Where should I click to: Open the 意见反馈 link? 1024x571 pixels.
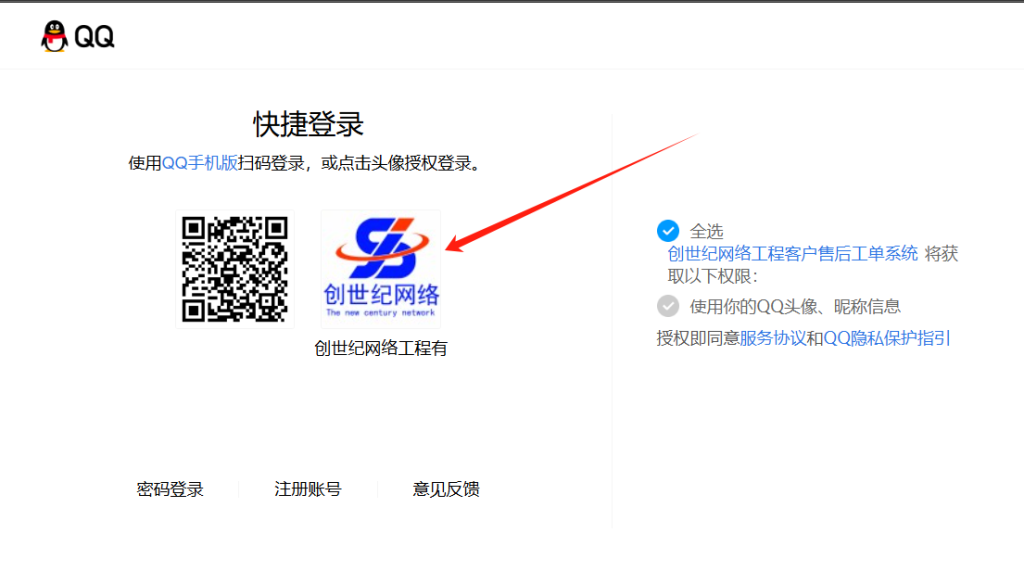[x=446, y=489]
